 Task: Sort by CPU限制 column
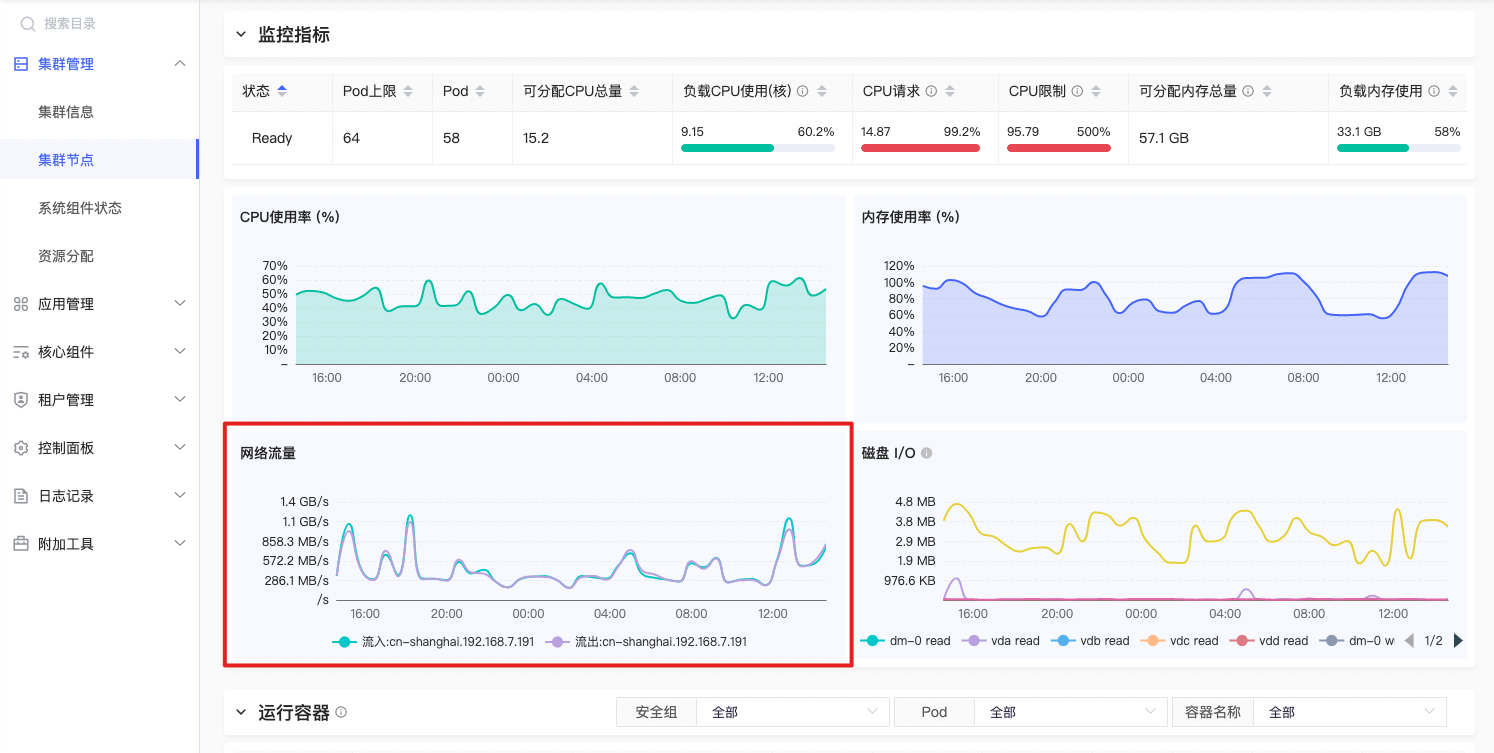(x=1096, y=91)
